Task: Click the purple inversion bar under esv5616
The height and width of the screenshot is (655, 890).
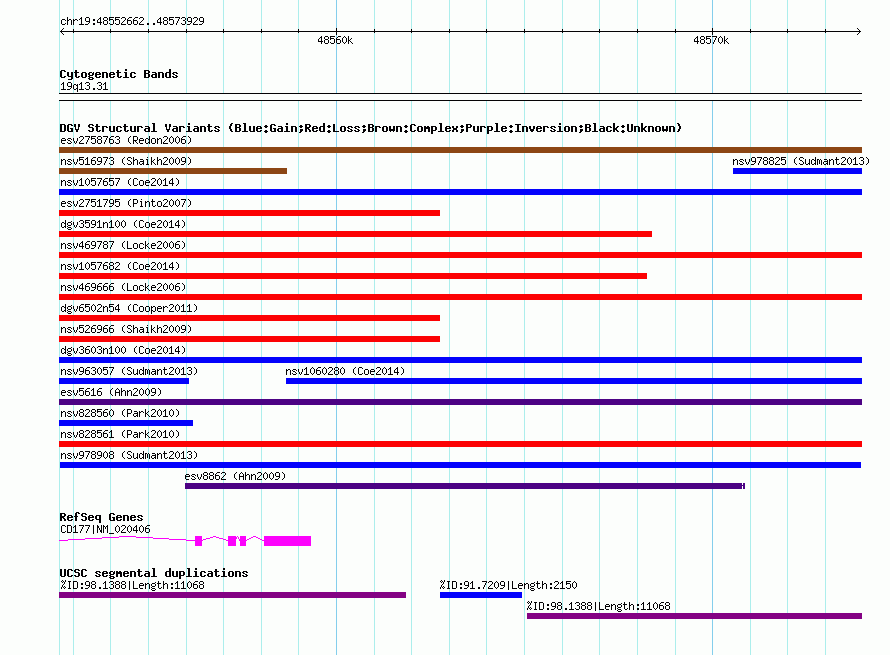Action: click(x=460, y=402)
